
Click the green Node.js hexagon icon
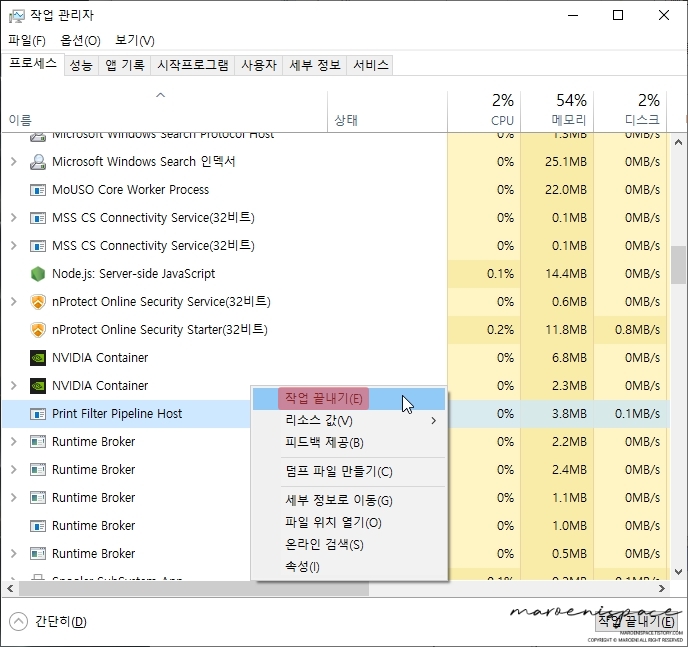[x=38, y=274]
